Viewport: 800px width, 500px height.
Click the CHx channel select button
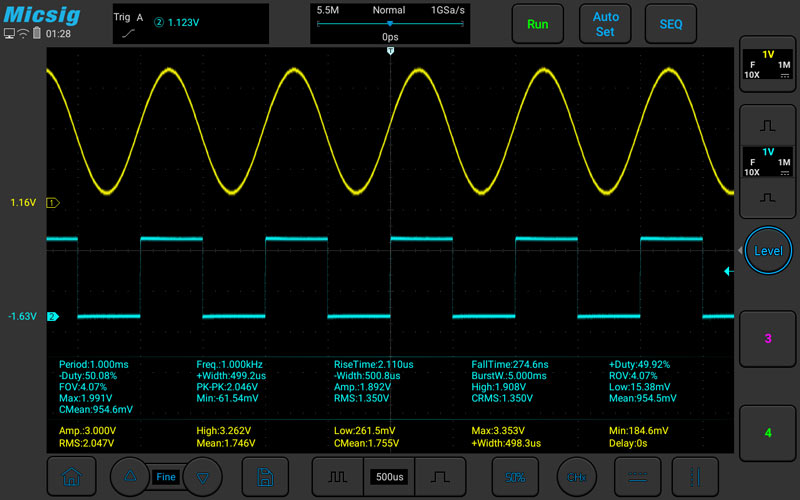pos(577,477)
